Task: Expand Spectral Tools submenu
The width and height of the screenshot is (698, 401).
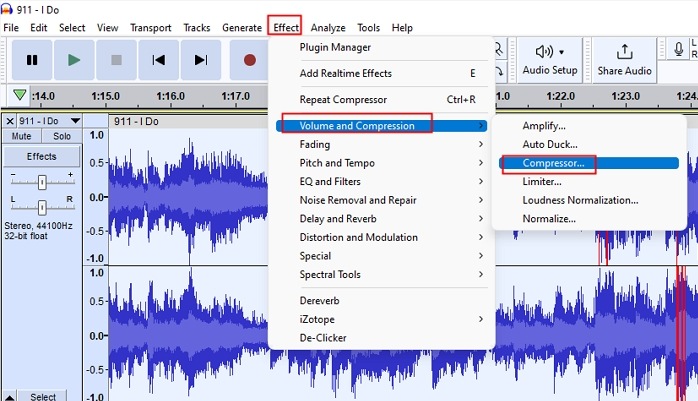Action: [381, 275]
